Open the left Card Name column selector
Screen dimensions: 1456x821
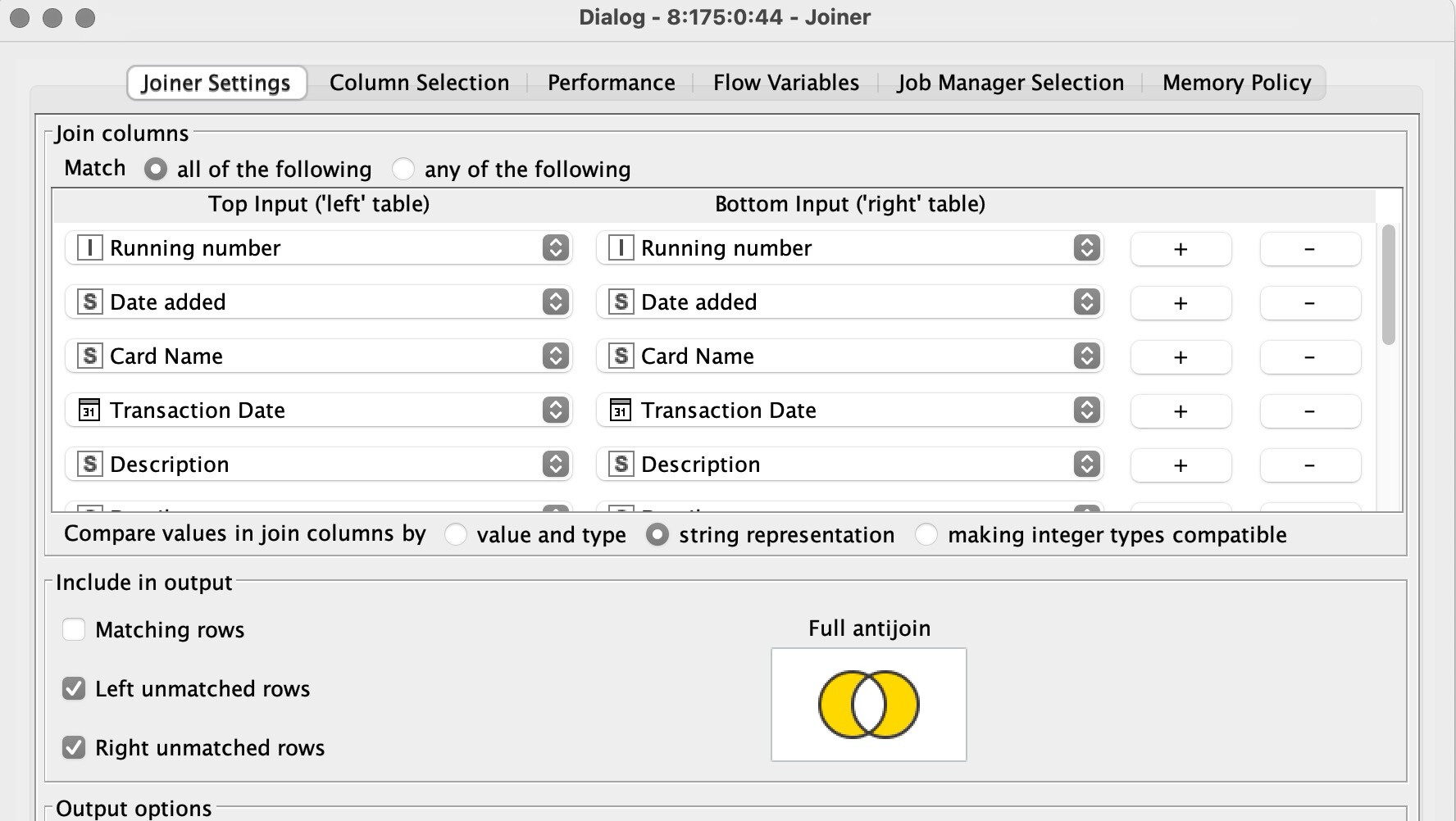(x=557, y=356)
